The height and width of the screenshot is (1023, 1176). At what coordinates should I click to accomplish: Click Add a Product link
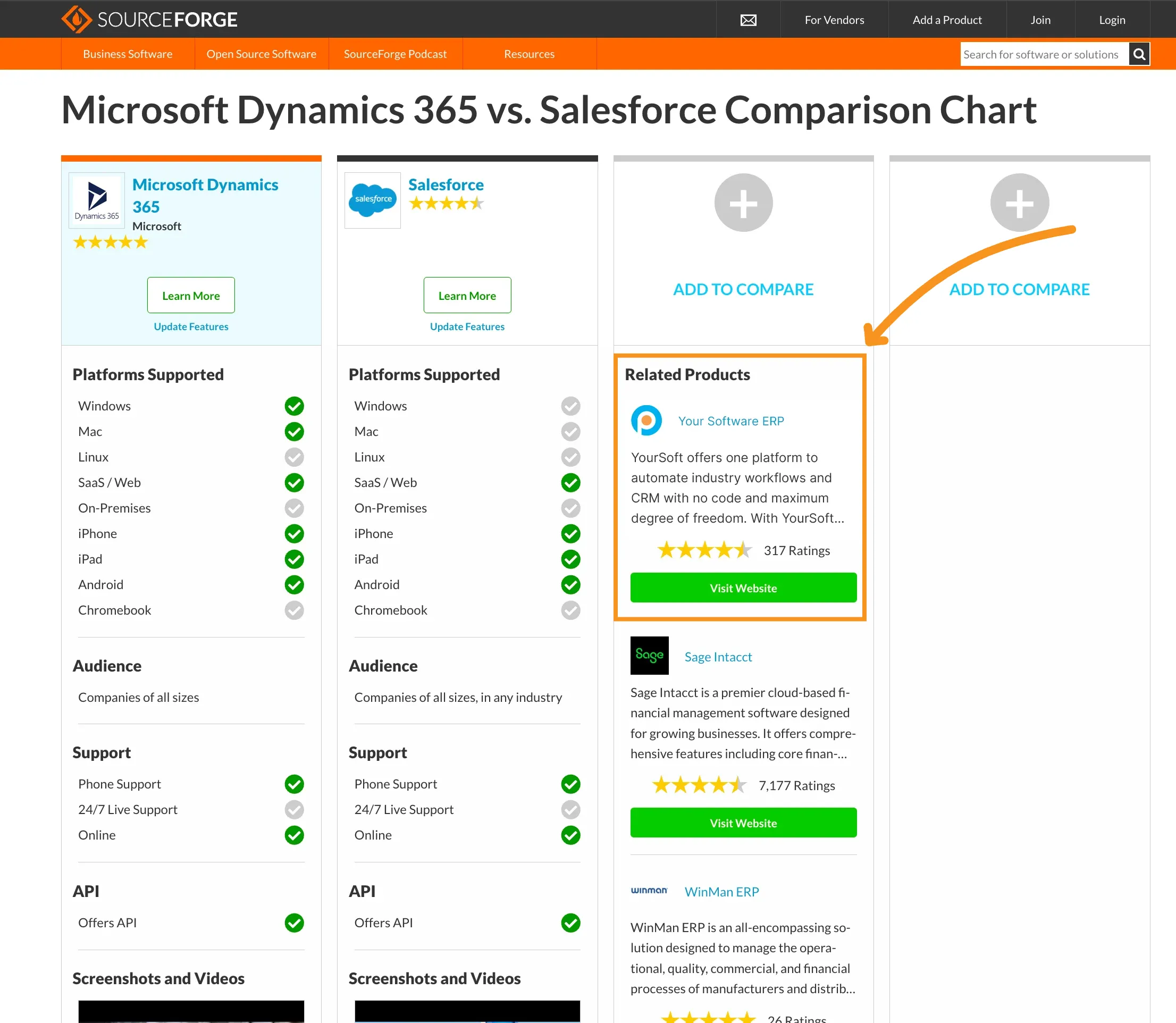(947, 20)
